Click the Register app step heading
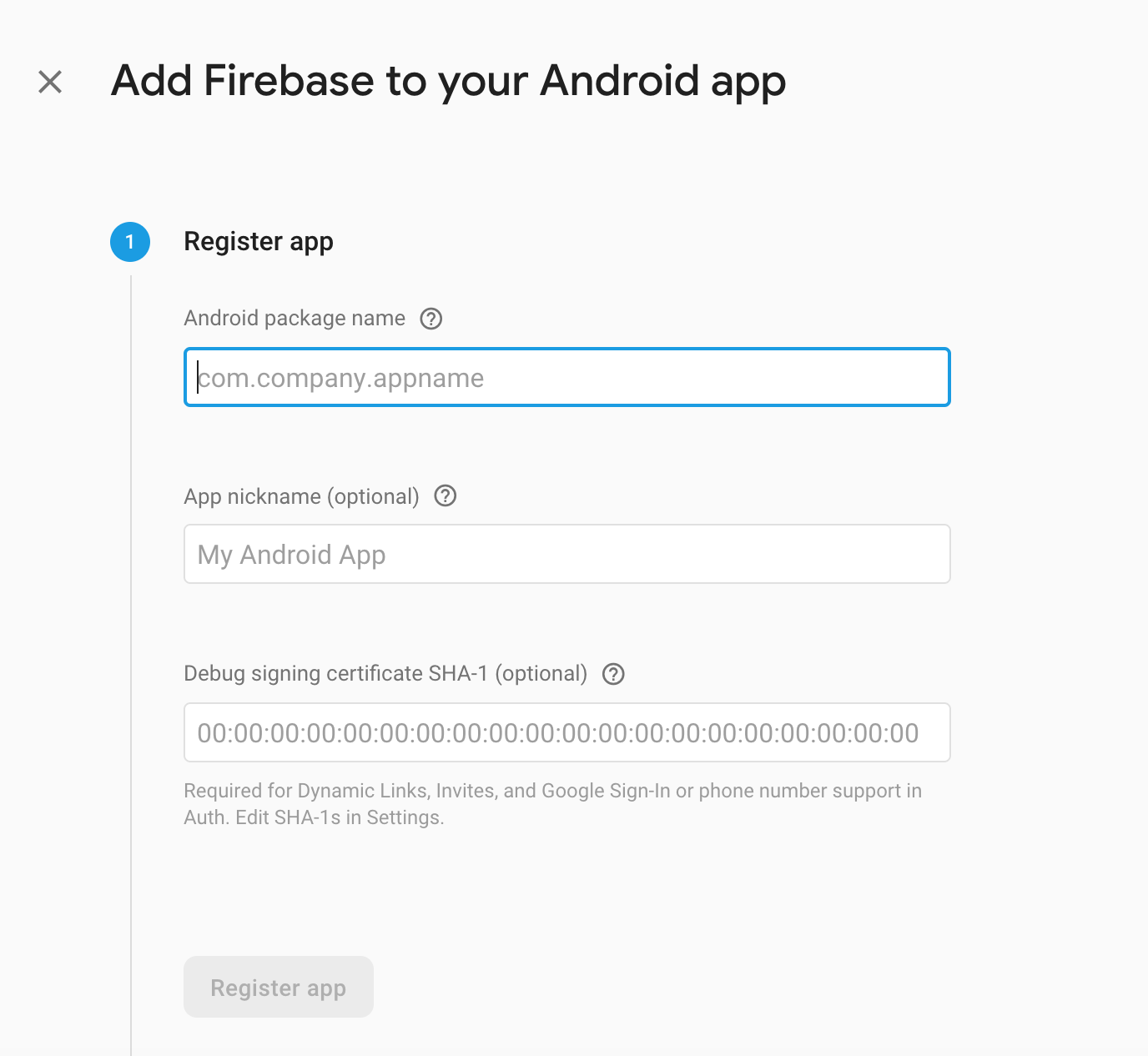The width and height of the screenshot is (1148, 1056). pos(259,242)
